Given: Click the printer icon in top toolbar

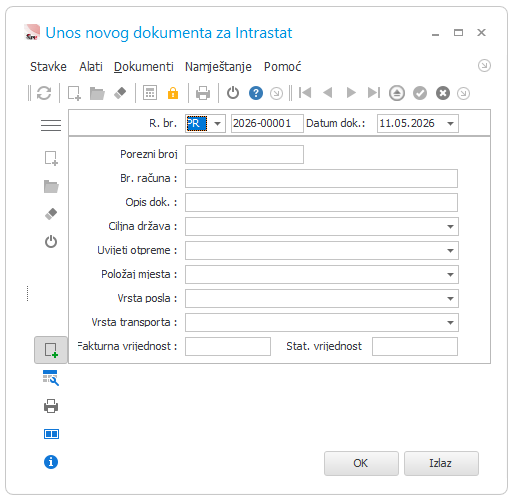Looking at the screenshot, I should coord(203,93).
